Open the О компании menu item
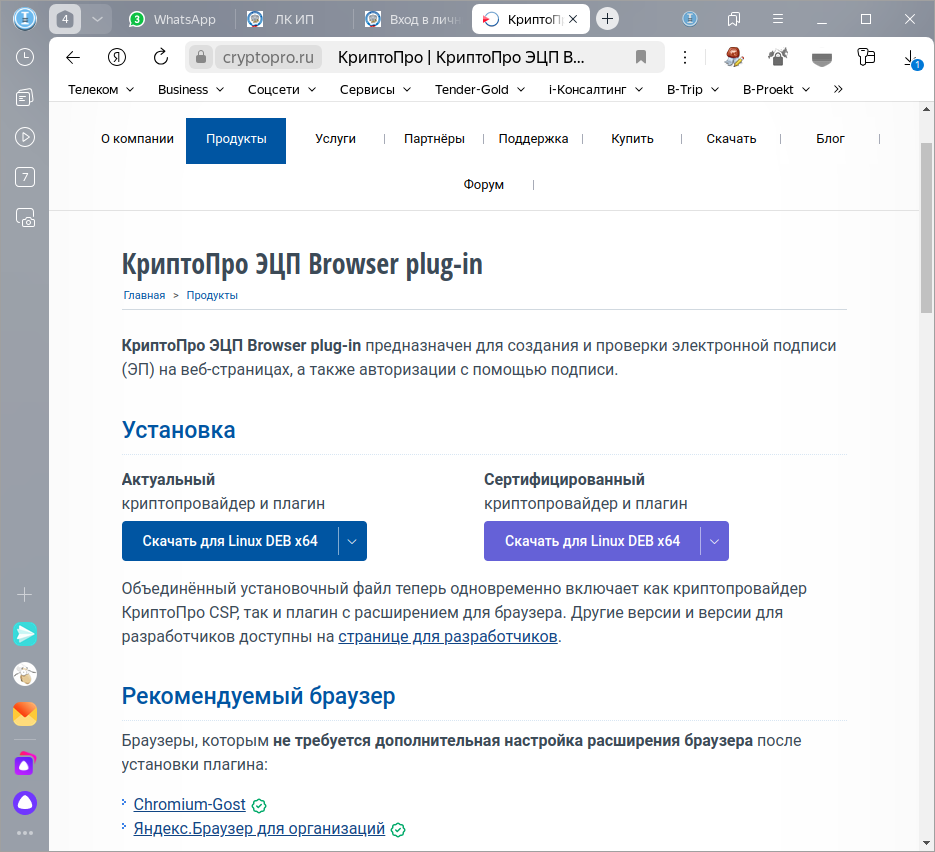Viewport: 935px width, 852px height. 137,139
